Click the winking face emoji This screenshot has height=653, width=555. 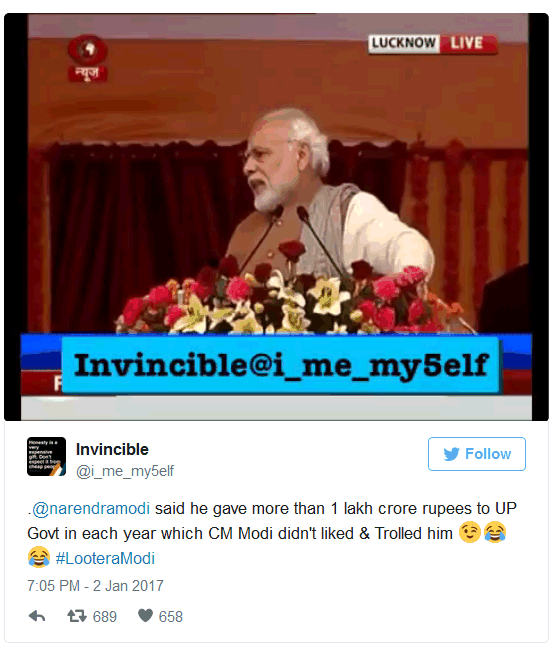[x=470, y=533]
